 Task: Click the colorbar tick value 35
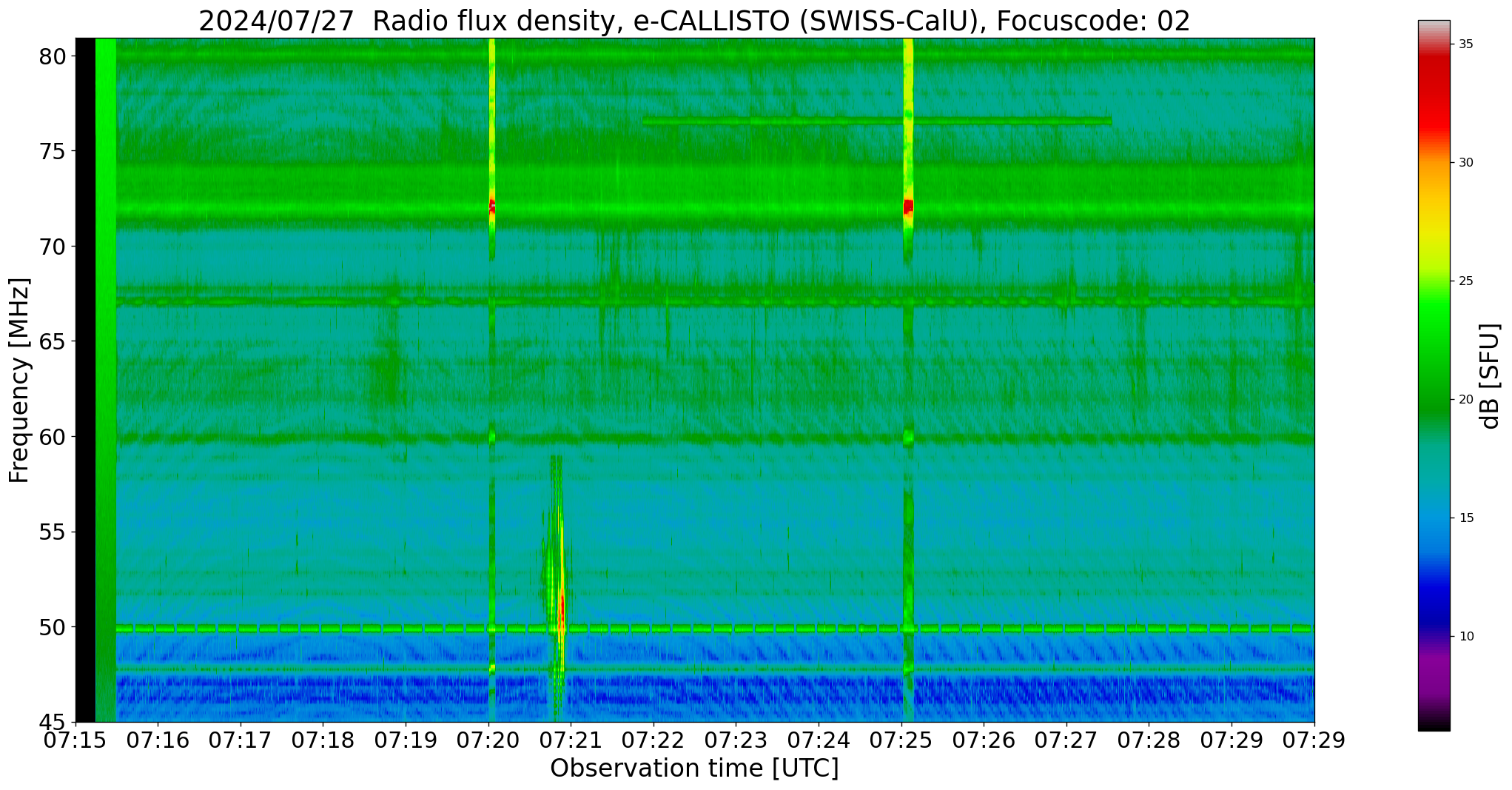click(1466, 44)
